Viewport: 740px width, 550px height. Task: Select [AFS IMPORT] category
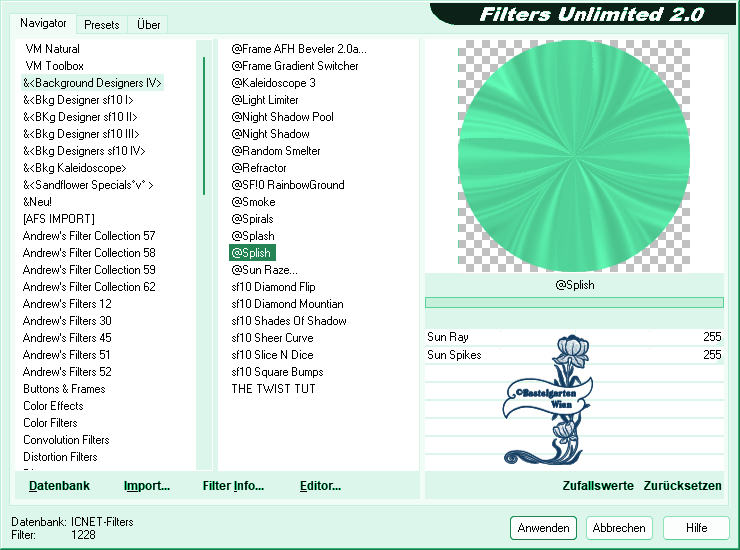pyautogui.click(x=59, y=219)
